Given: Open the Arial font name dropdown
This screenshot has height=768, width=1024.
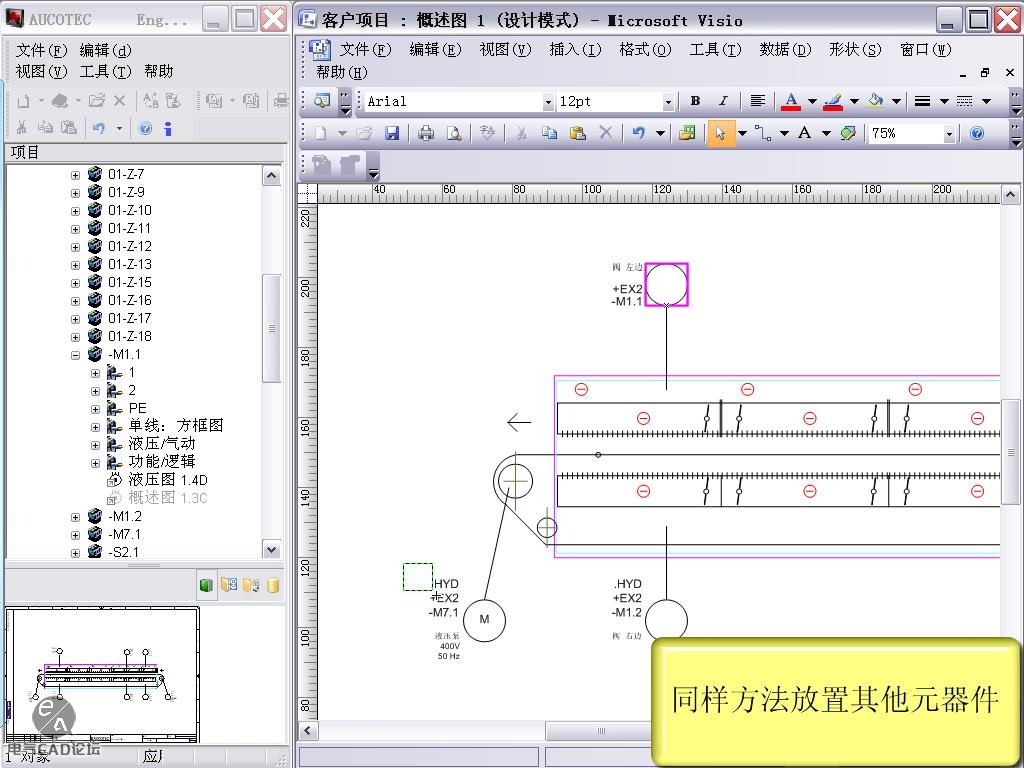Looking at the screenshot, I should (548, 101).
